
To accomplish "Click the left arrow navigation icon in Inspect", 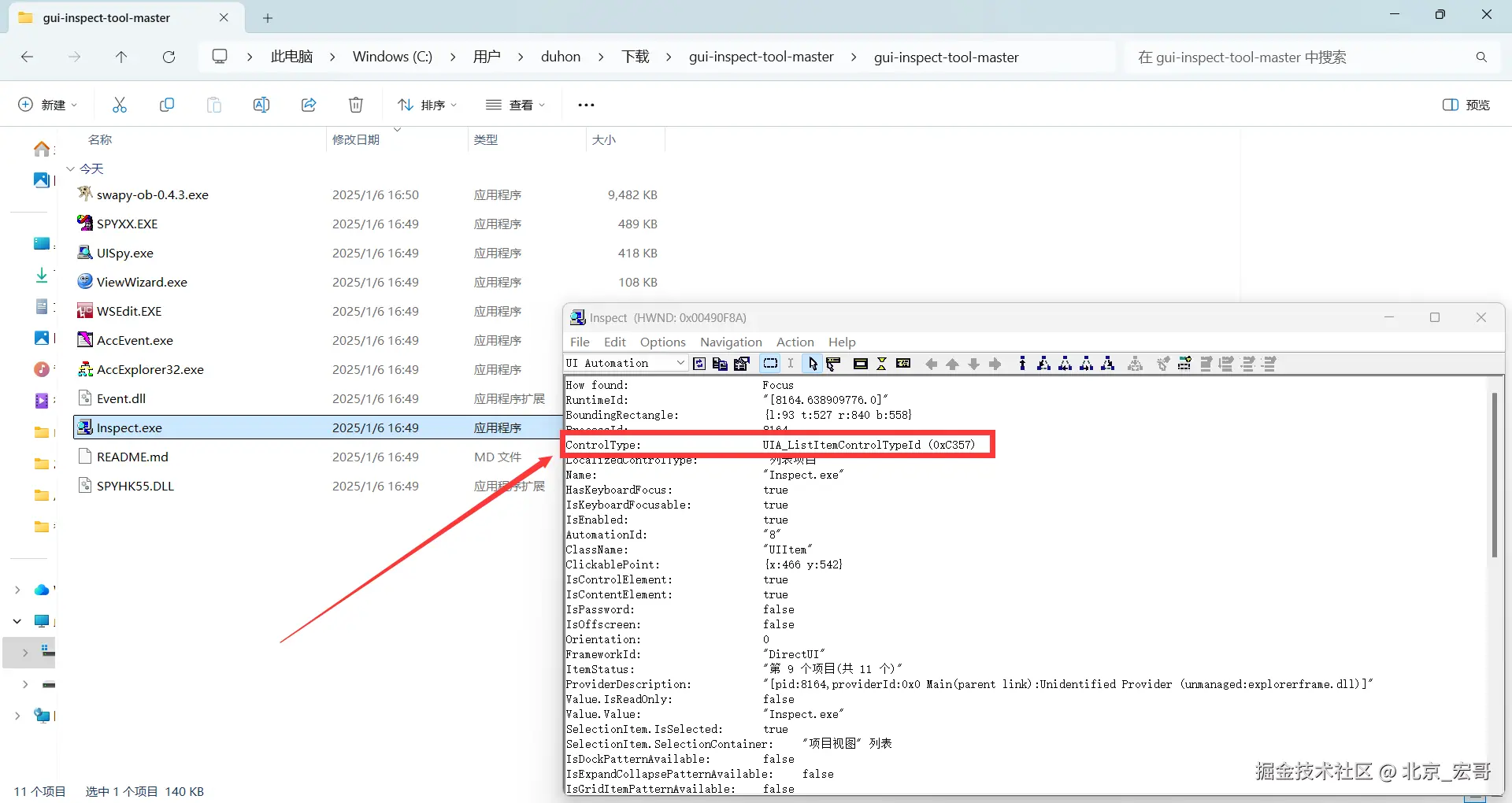I will click(932, 364).
